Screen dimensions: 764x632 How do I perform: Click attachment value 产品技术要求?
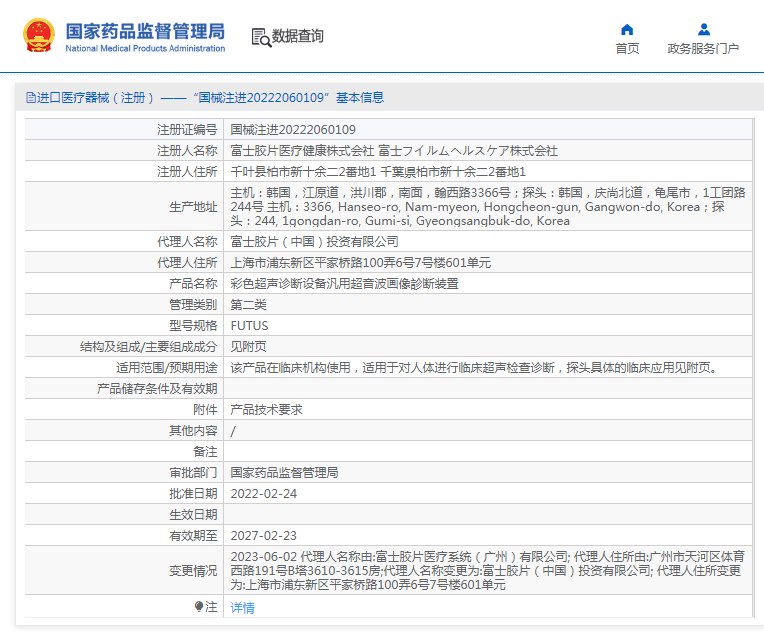pyautogui.click(x=267, y=409)
